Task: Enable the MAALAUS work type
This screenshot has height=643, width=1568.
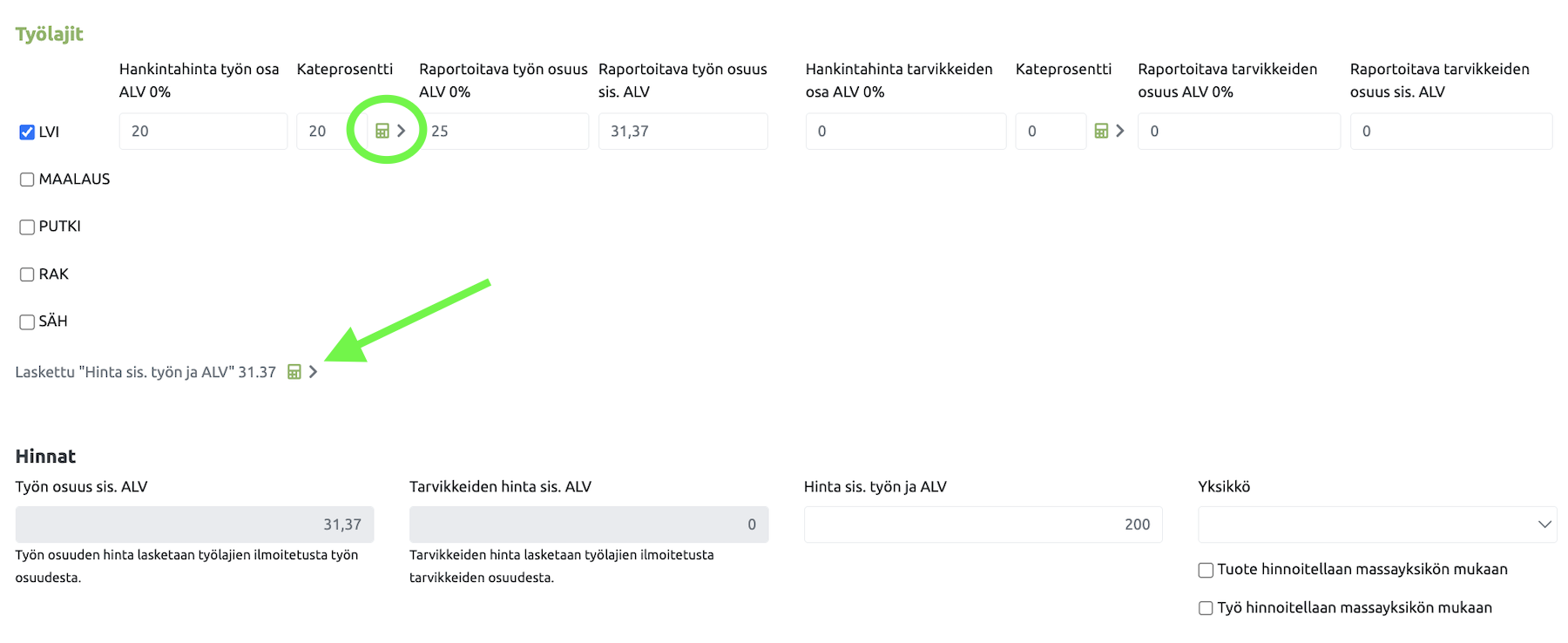Action: click(x=27, y=179)
